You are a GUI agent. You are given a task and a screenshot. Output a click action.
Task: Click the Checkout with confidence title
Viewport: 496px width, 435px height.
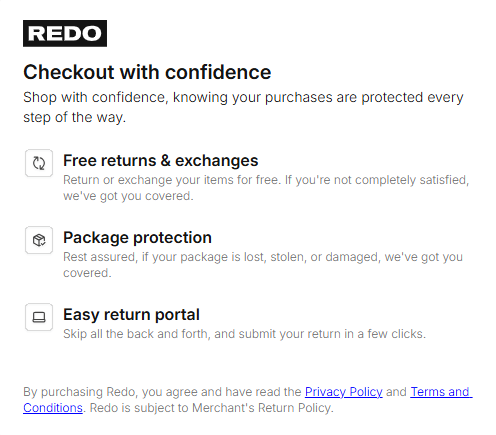coord(147,72)
